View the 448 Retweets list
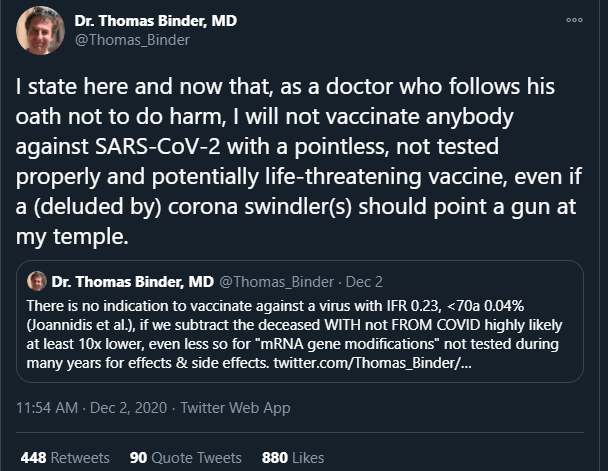The image size is (608, 471). [x=65, y=458]
